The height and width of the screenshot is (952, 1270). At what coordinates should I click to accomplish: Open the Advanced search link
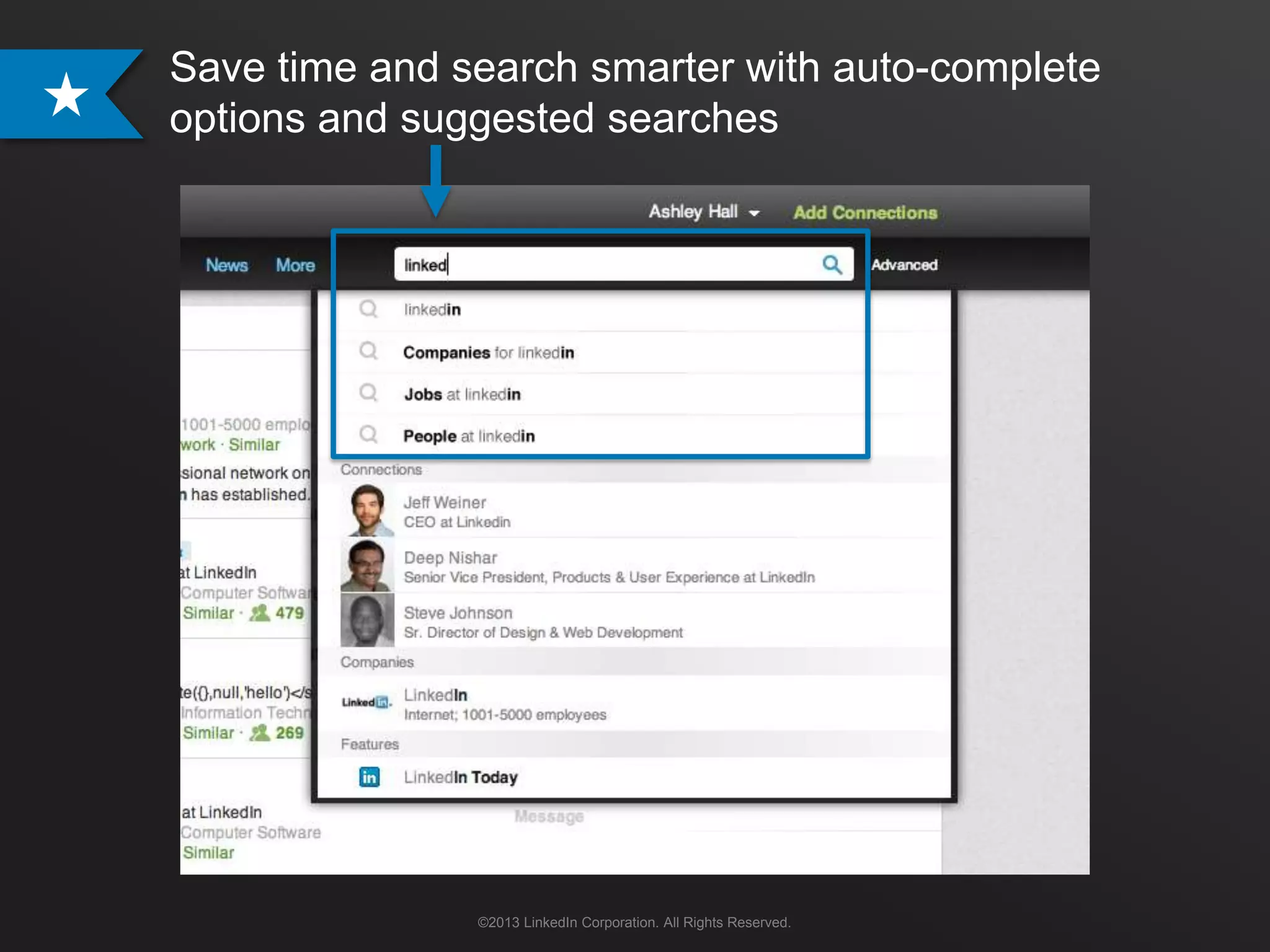click(x=904, y=265)
